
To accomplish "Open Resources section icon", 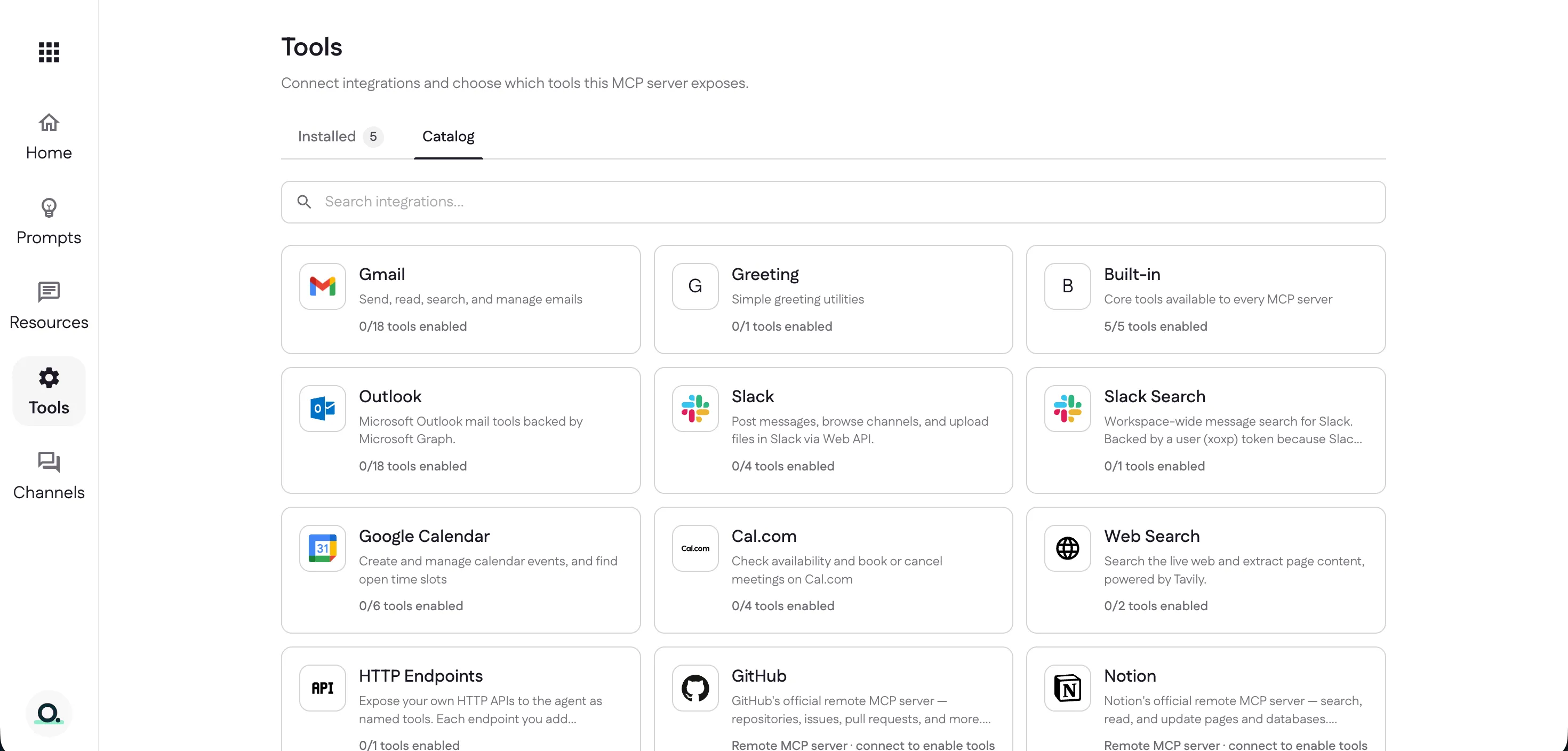I will click(x=49, y=292).
